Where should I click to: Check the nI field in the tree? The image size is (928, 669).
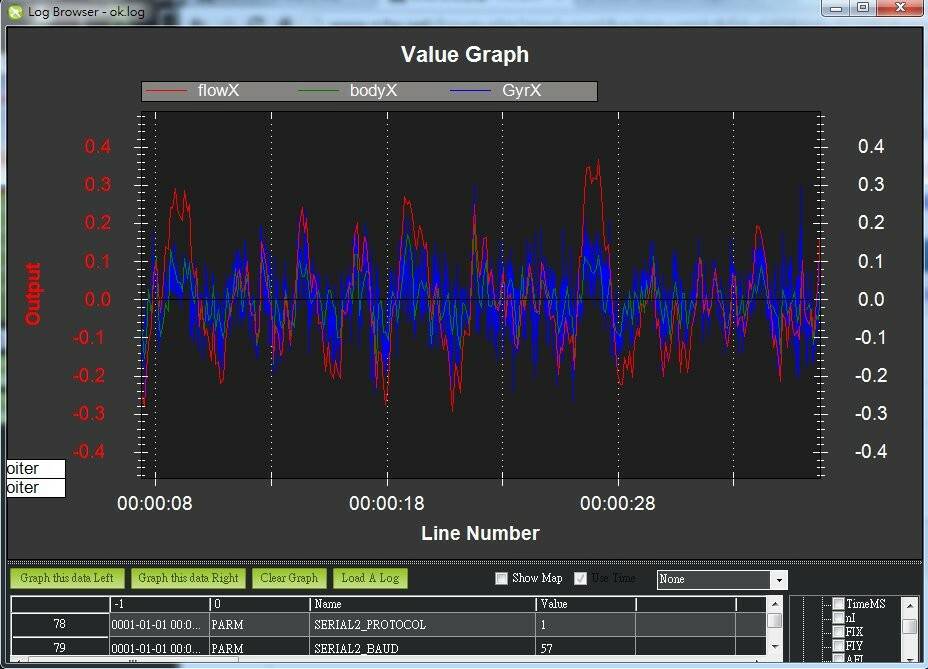[x=838, y=617]
